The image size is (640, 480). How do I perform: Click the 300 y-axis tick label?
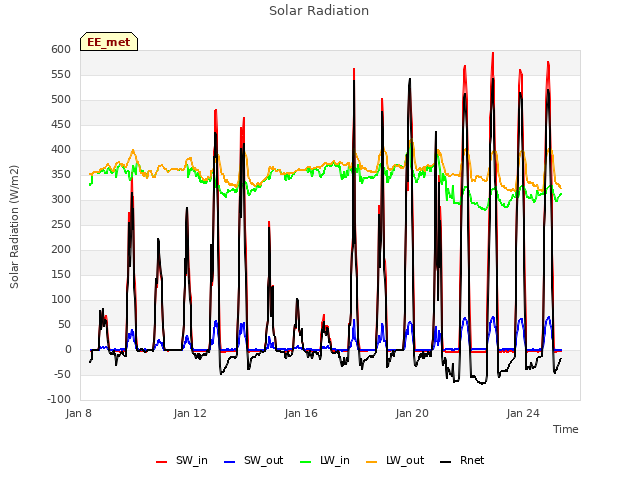[x=61, y=200]
